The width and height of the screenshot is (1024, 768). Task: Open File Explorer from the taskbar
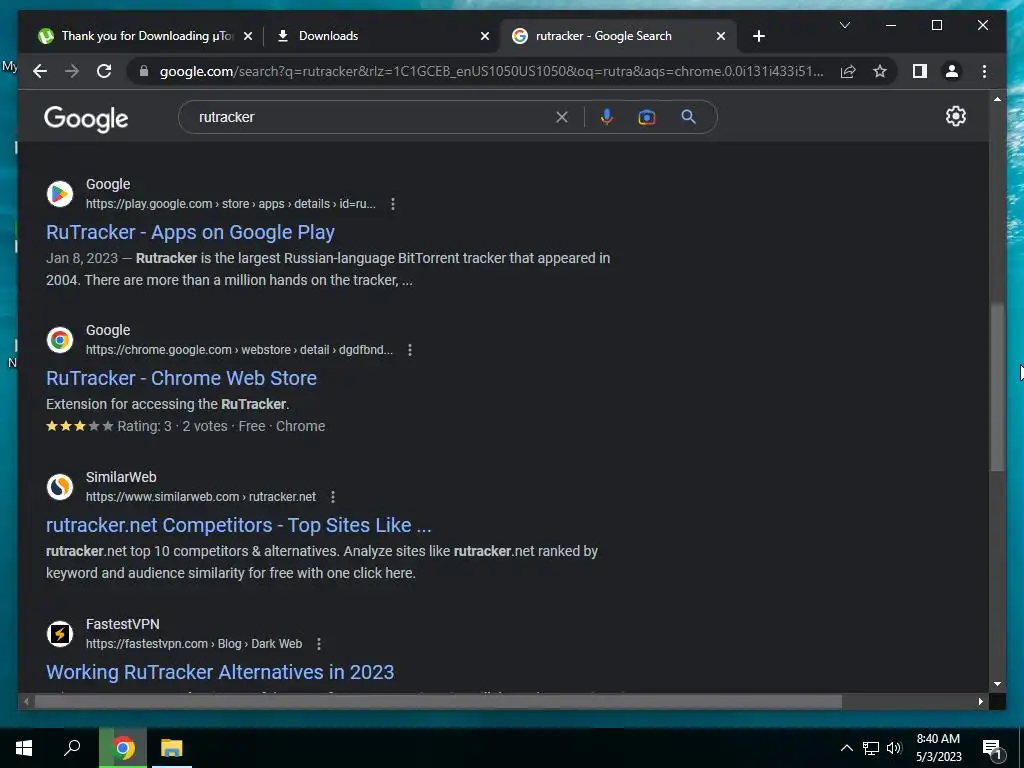click(x=172, y=748)
